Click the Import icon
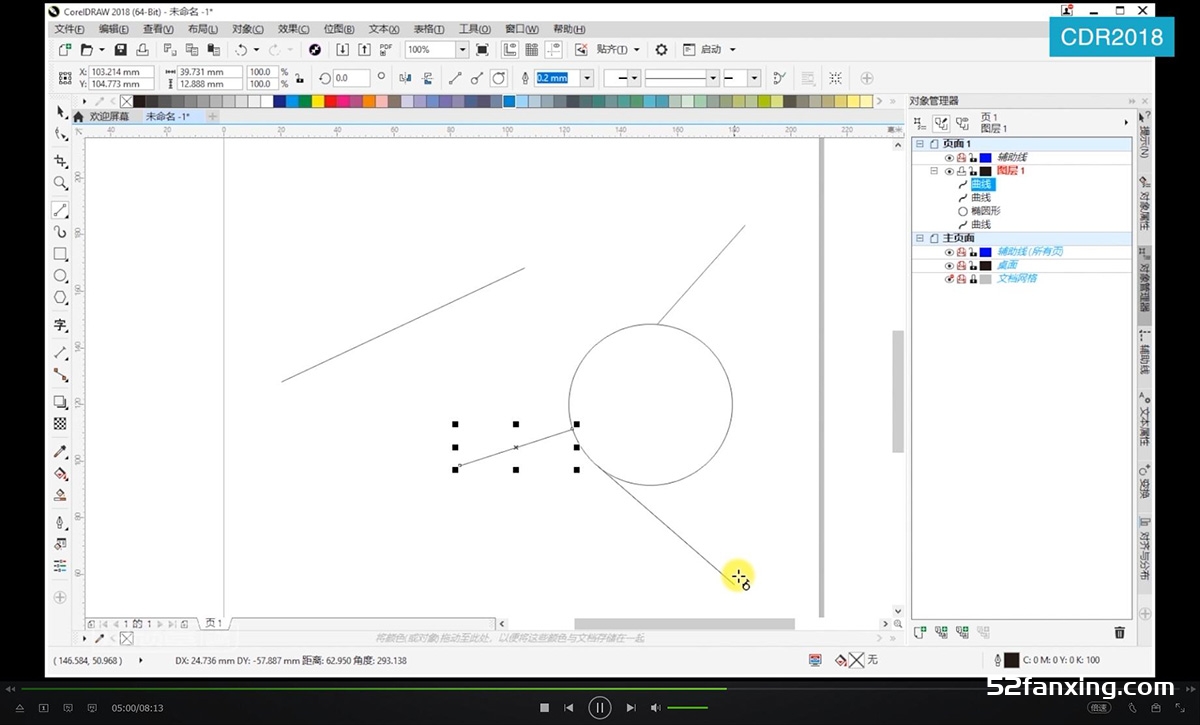The height and width of the screenshot is (725, 1200). click(342, 49)
